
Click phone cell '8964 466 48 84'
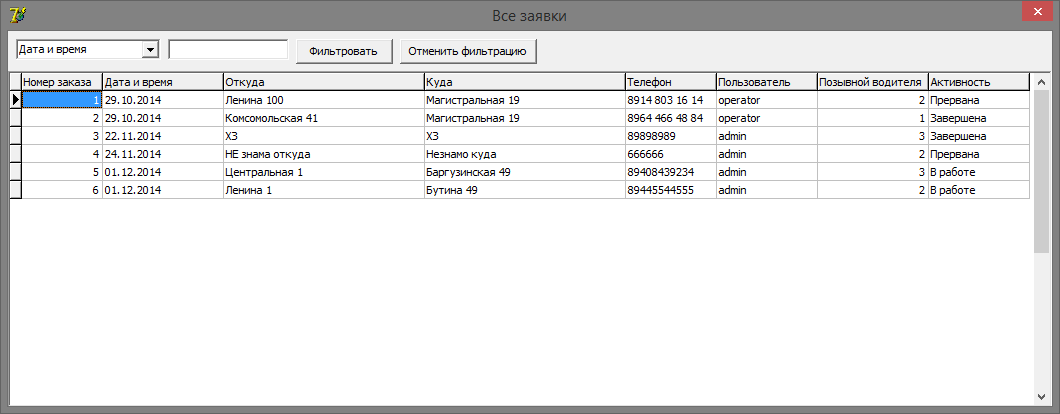[x=671, y=118]
